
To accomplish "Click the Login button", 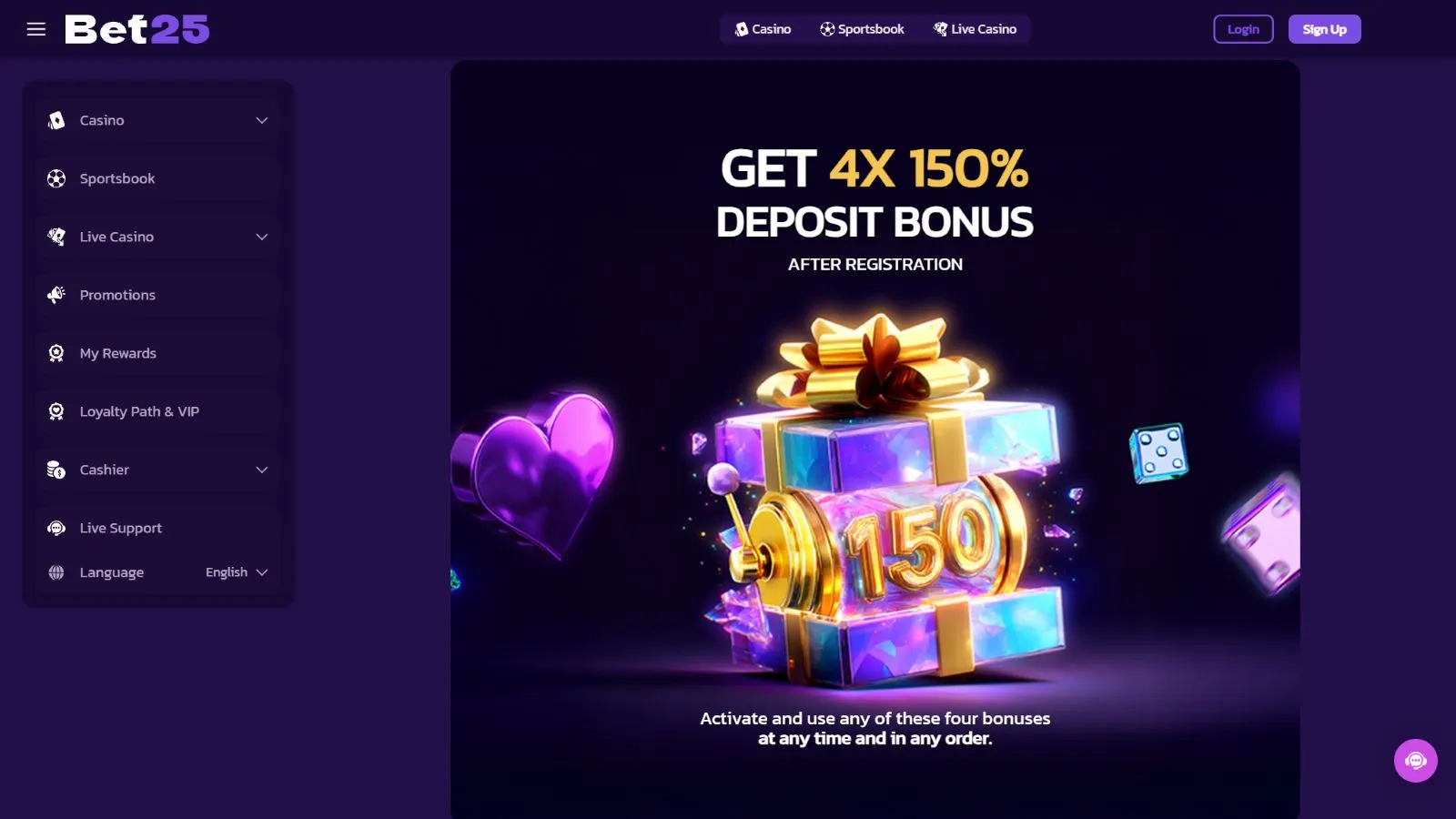I will [x=1243, y=29].
